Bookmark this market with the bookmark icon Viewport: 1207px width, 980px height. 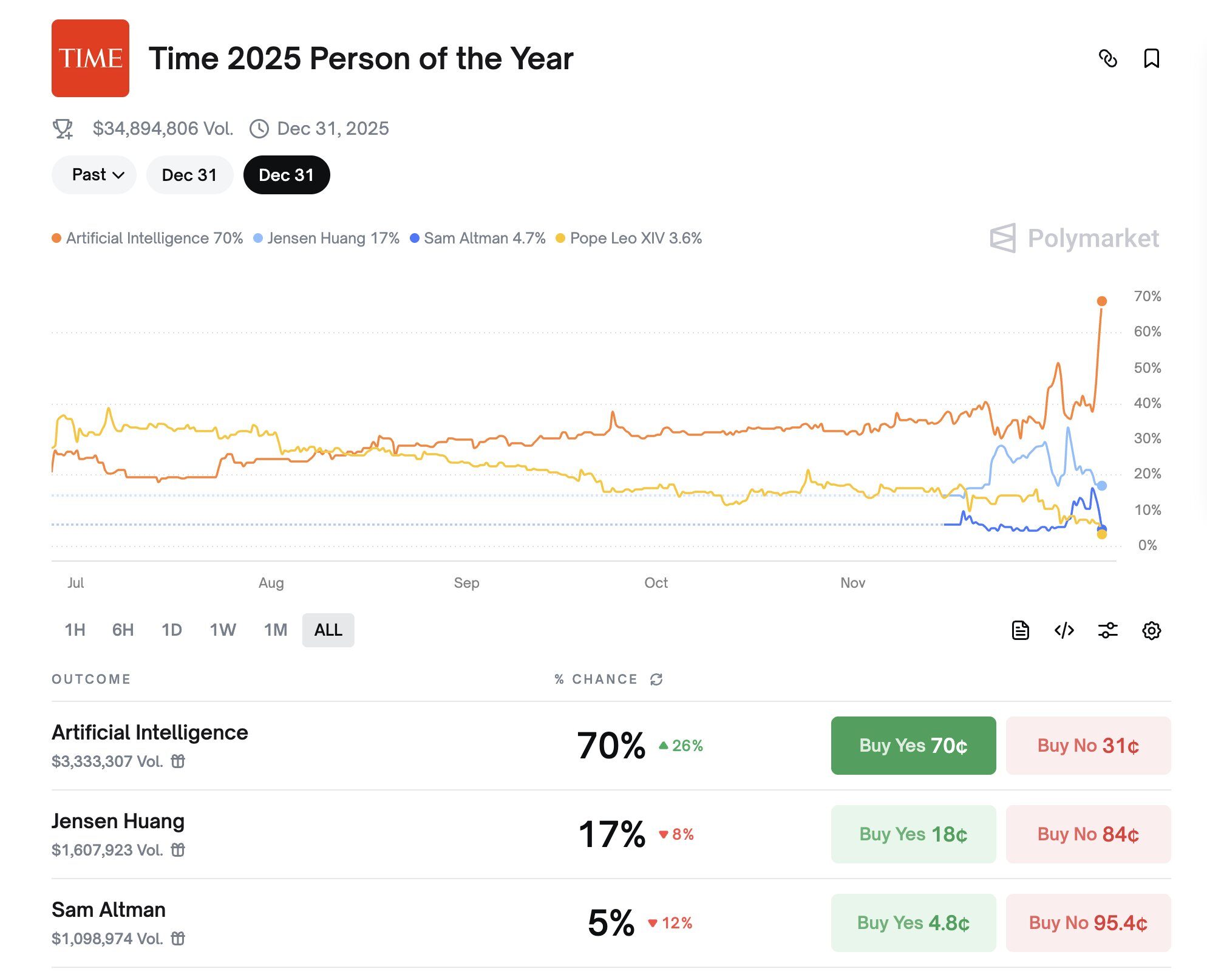(x=1151, y=59)
